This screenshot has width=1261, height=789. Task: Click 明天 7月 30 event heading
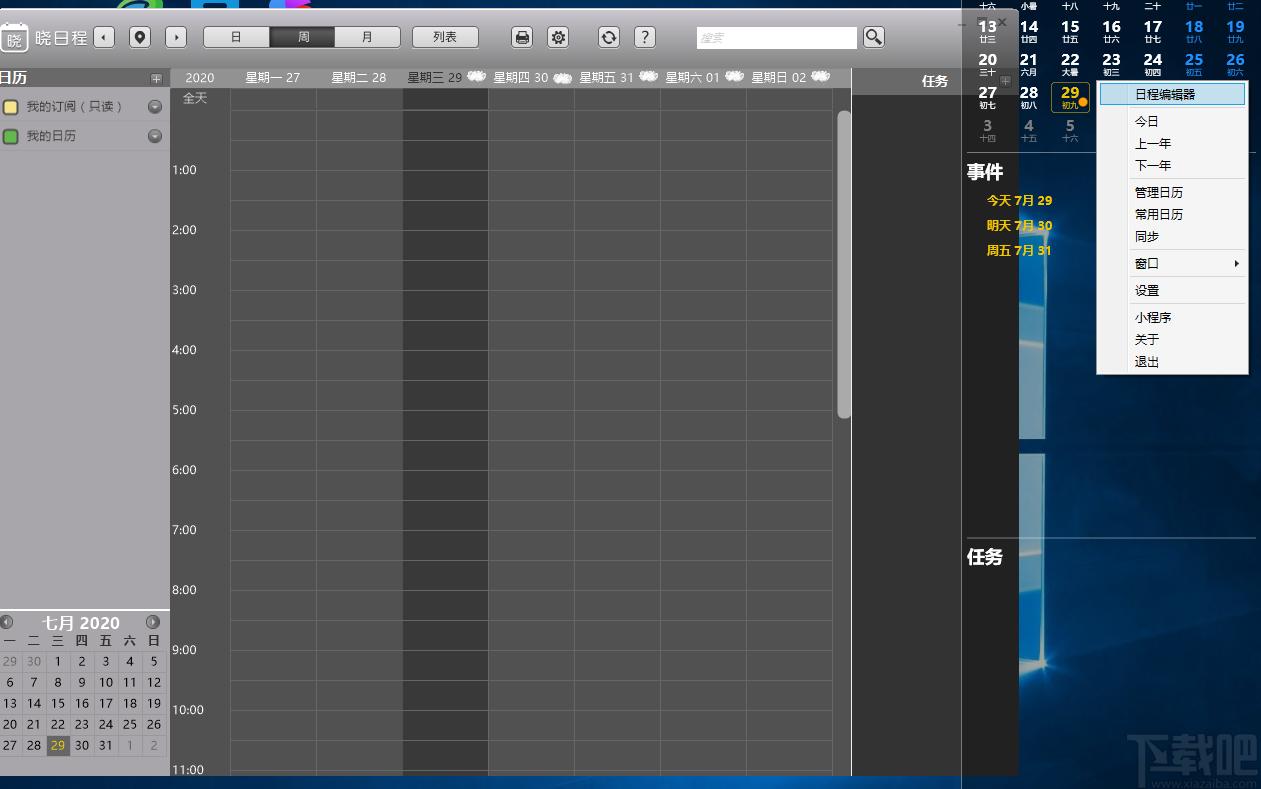[x=1019, y=225]
